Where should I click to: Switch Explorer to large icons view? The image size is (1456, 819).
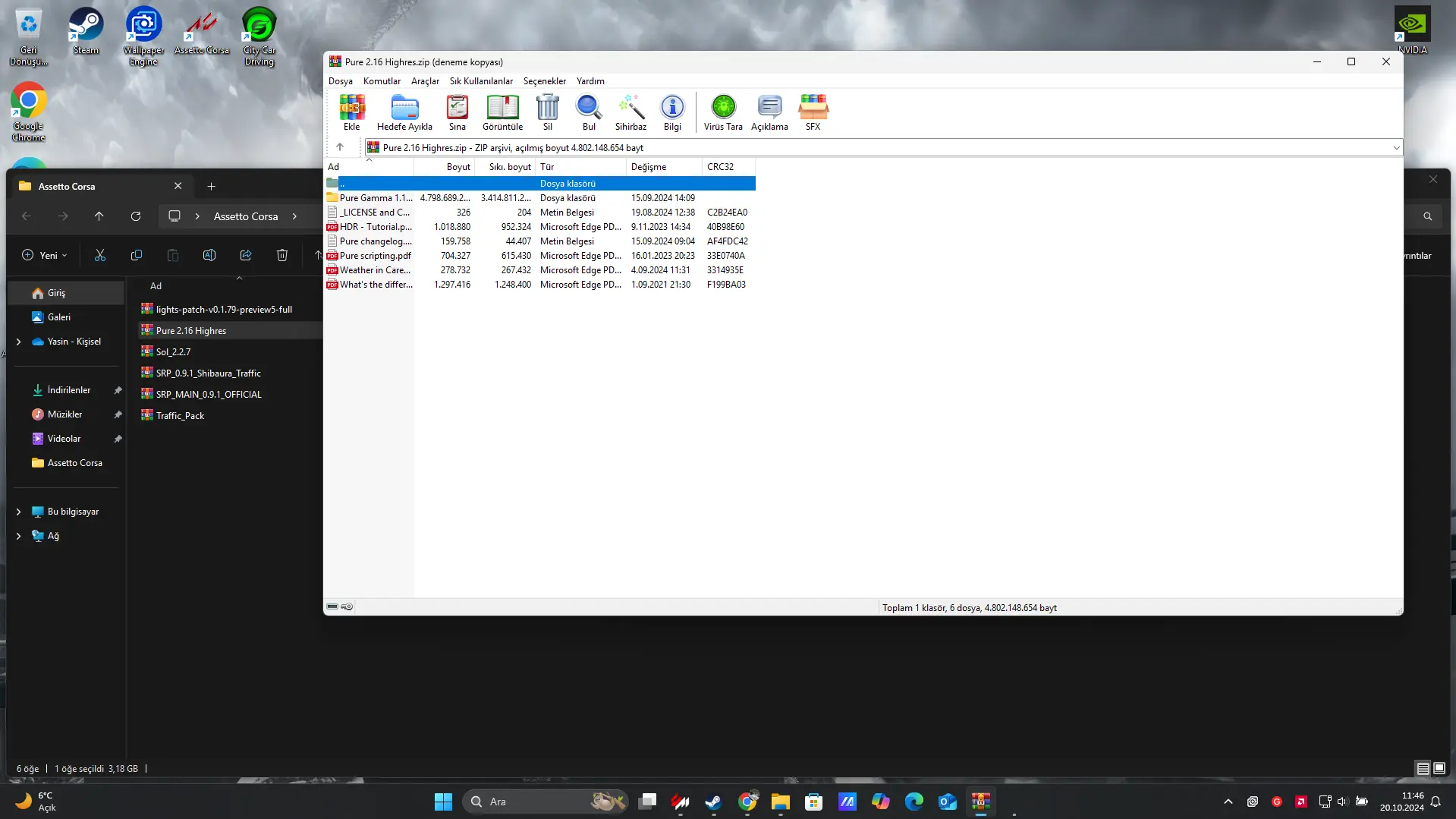pyautogui.click(x=1439, y=768)
